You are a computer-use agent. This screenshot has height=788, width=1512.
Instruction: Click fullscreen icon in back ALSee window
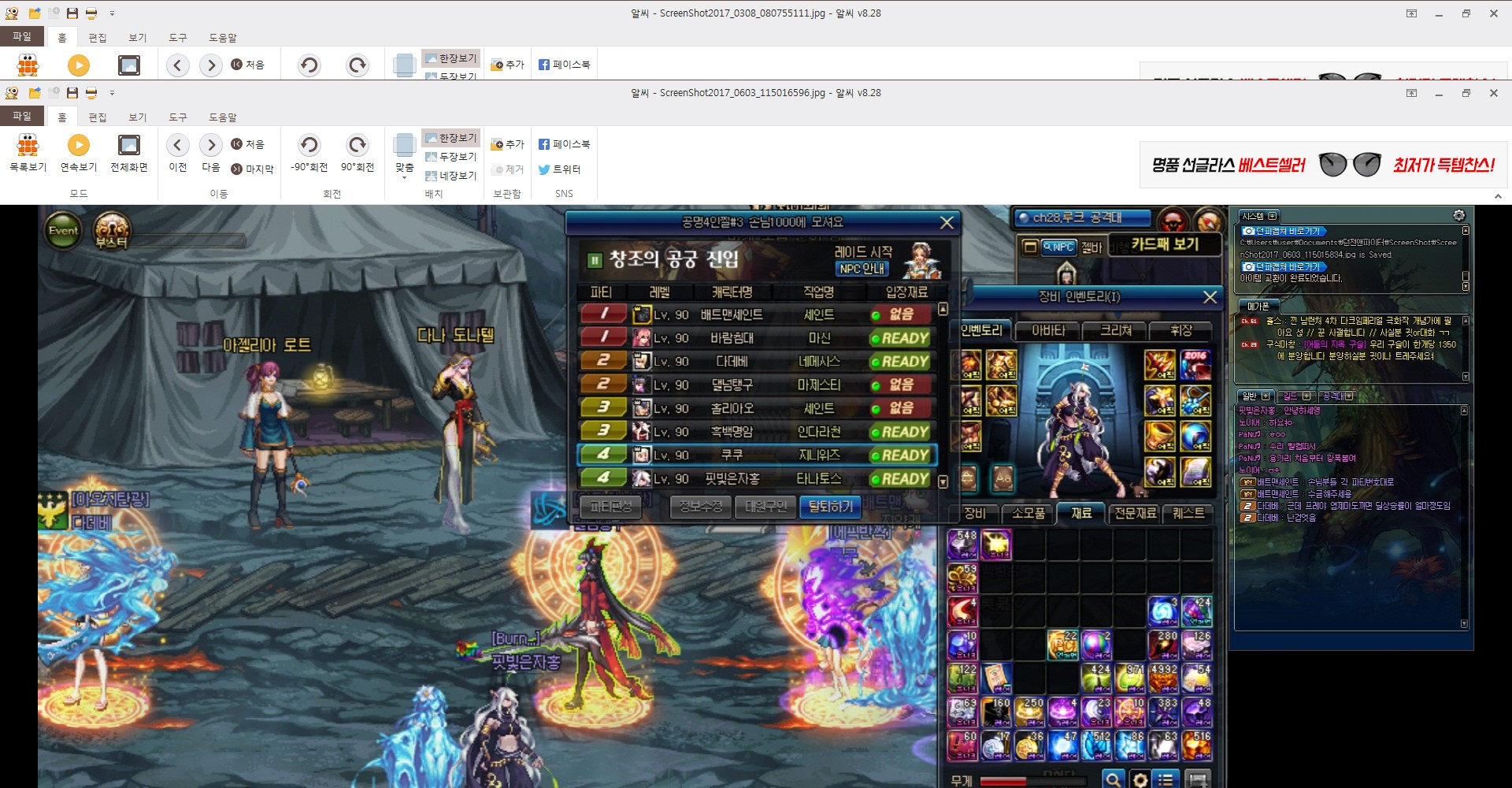point(128,65)
